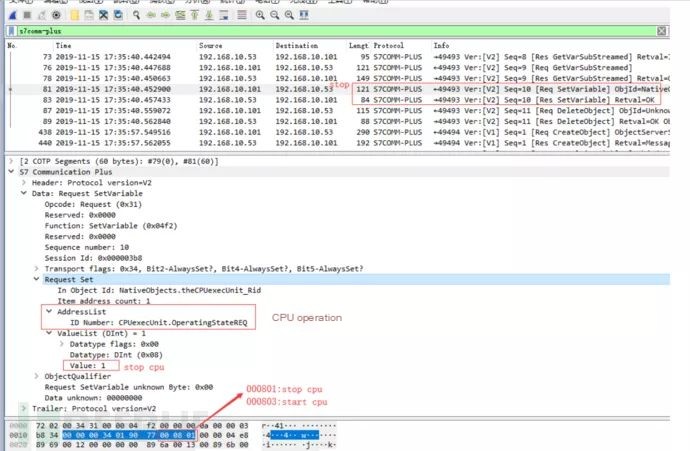The image size is (690, 451).
Task: Sort by the Source column header
Action: point(210,45)
